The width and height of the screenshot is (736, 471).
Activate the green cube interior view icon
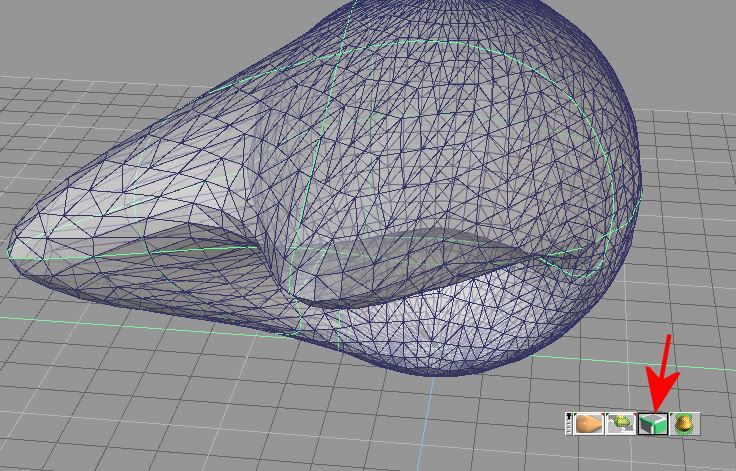coord(653,424)
